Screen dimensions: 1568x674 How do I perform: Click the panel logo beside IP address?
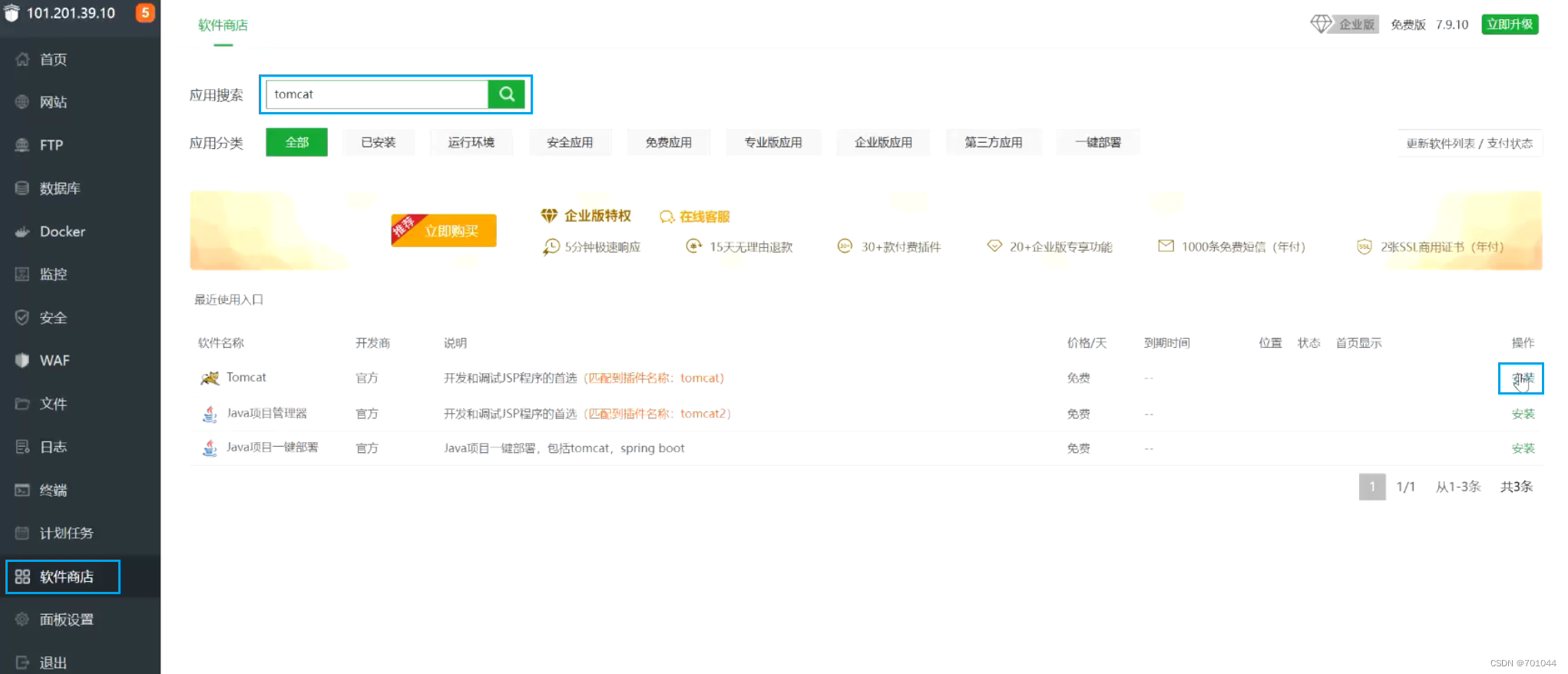click(x=12, y=13)
